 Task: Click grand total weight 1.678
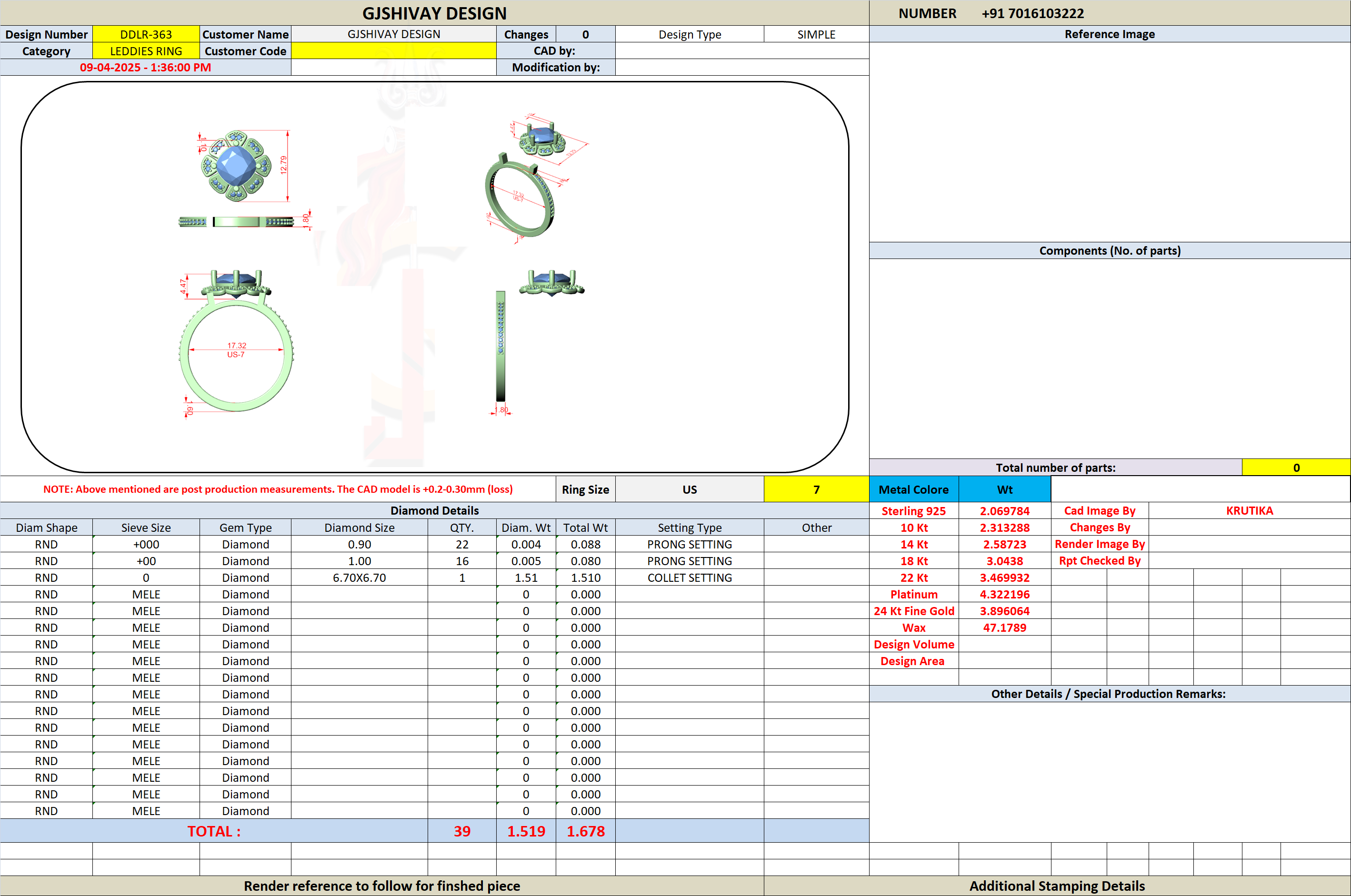tap(585, 831)
